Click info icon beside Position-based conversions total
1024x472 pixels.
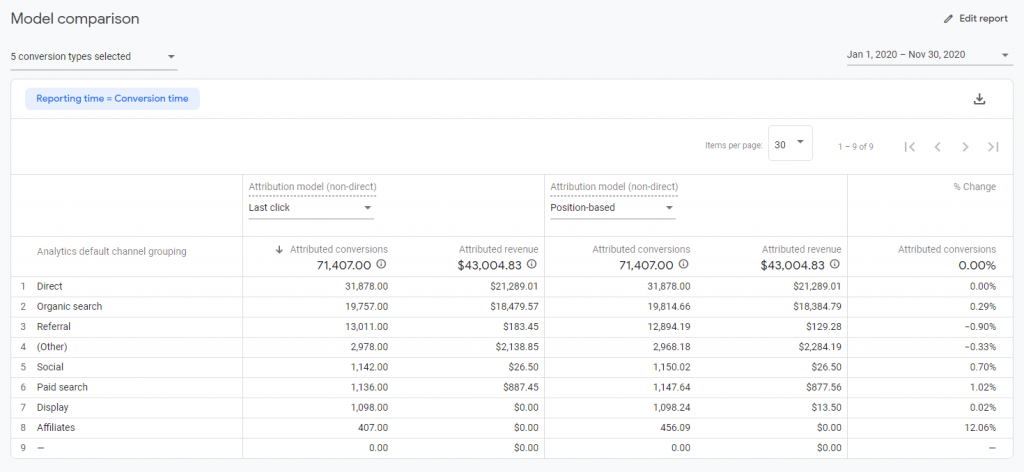tap(683, 265)
